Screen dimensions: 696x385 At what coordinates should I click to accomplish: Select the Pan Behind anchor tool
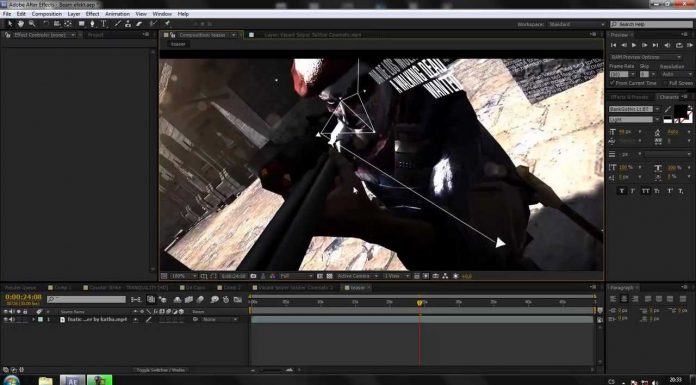click(x=68, y=24)
